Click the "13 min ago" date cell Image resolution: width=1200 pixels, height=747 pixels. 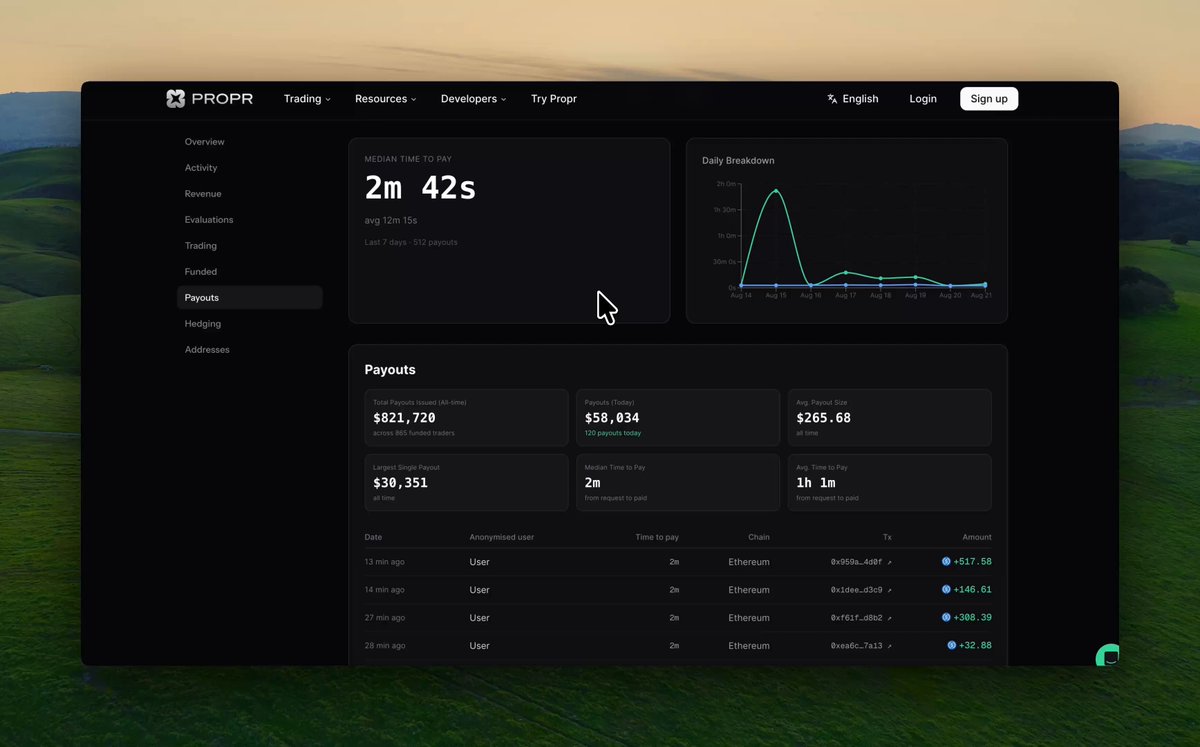(385, 562)
